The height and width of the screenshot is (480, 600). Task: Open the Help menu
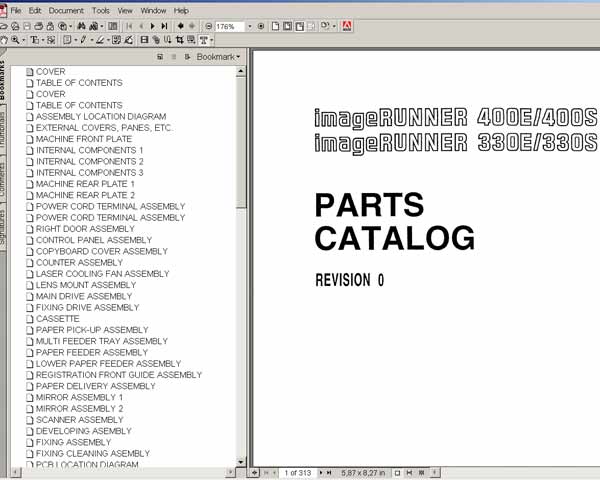point(181,11)
